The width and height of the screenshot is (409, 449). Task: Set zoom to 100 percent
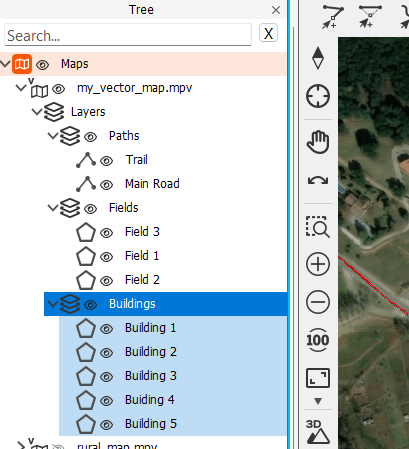point(318,340)
